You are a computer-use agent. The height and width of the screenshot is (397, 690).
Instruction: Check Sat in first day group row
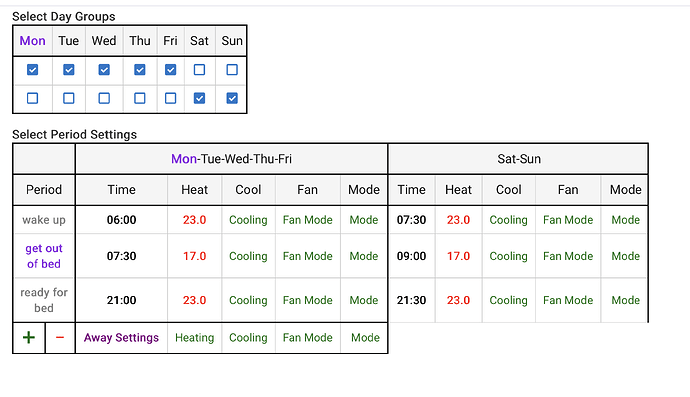199,70
